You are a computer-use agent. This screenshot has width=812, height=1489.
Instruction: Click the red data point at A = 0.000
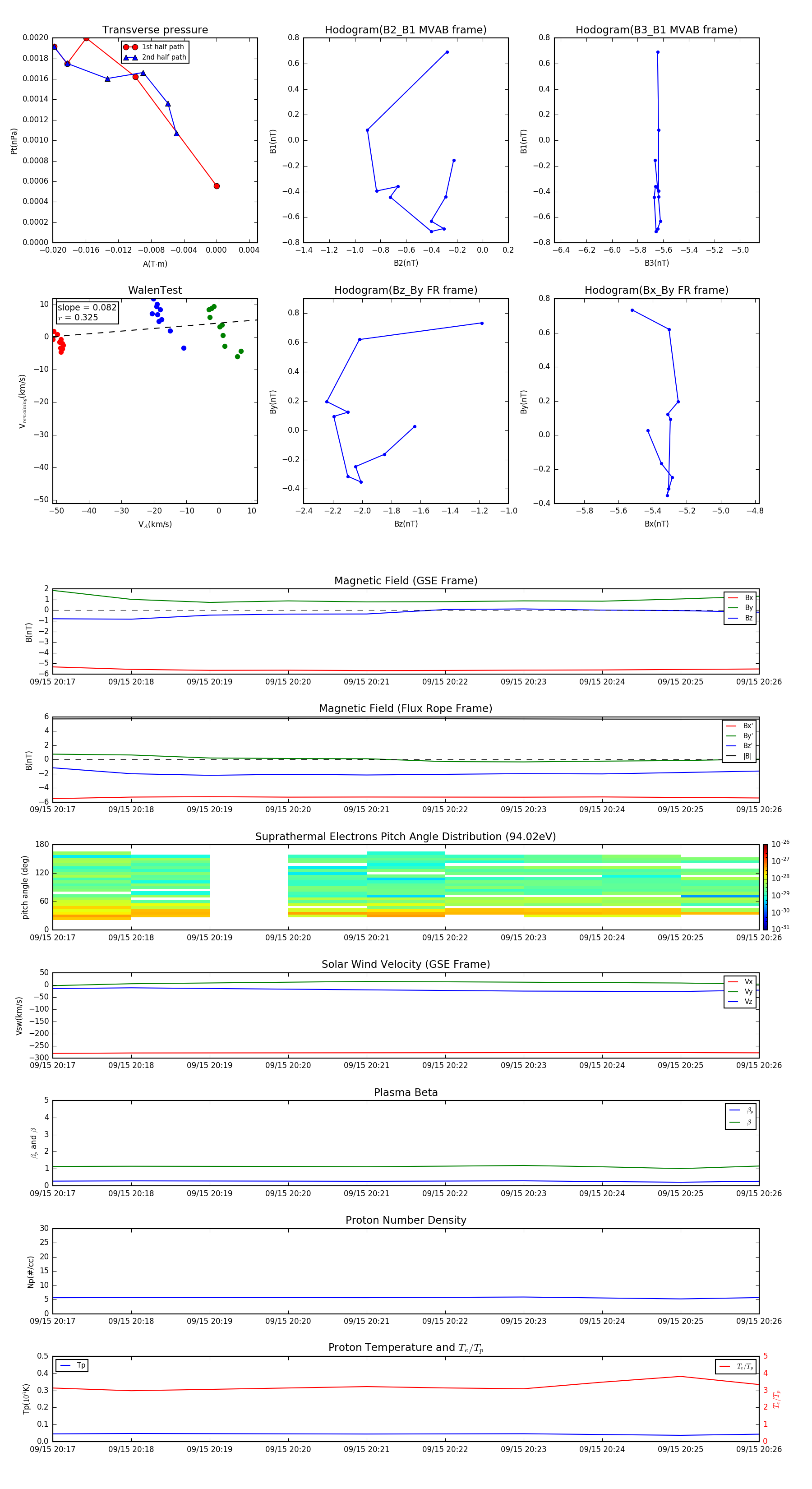coord(217,186)
